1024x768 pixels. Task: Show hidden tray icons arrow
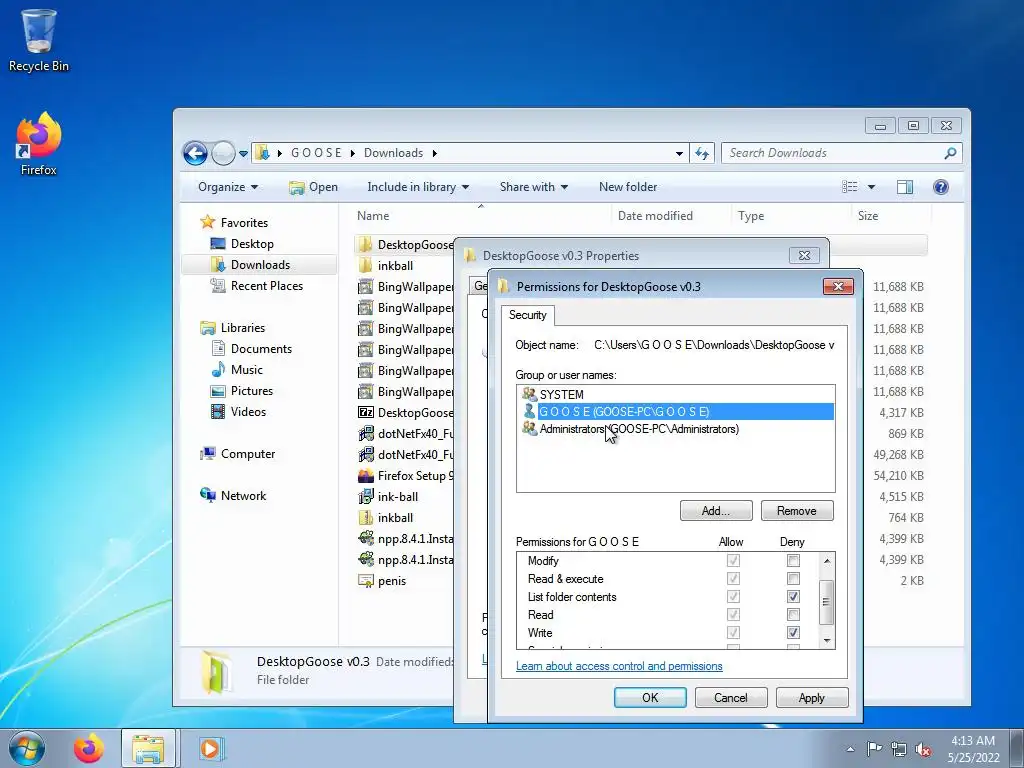pyautogui.click(x=850, y=750)
